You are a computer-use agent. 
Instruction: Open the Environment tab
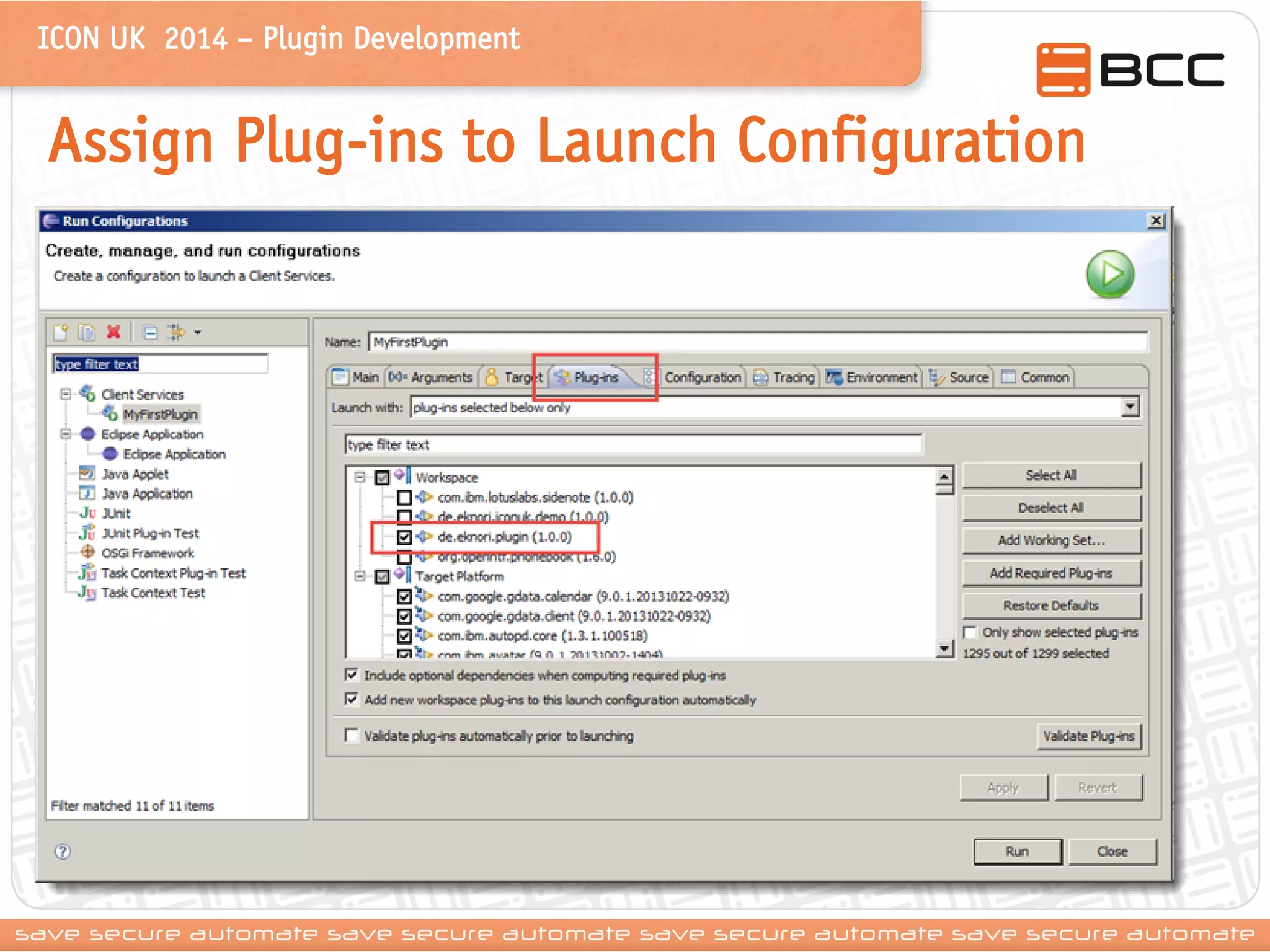[873, 377]
